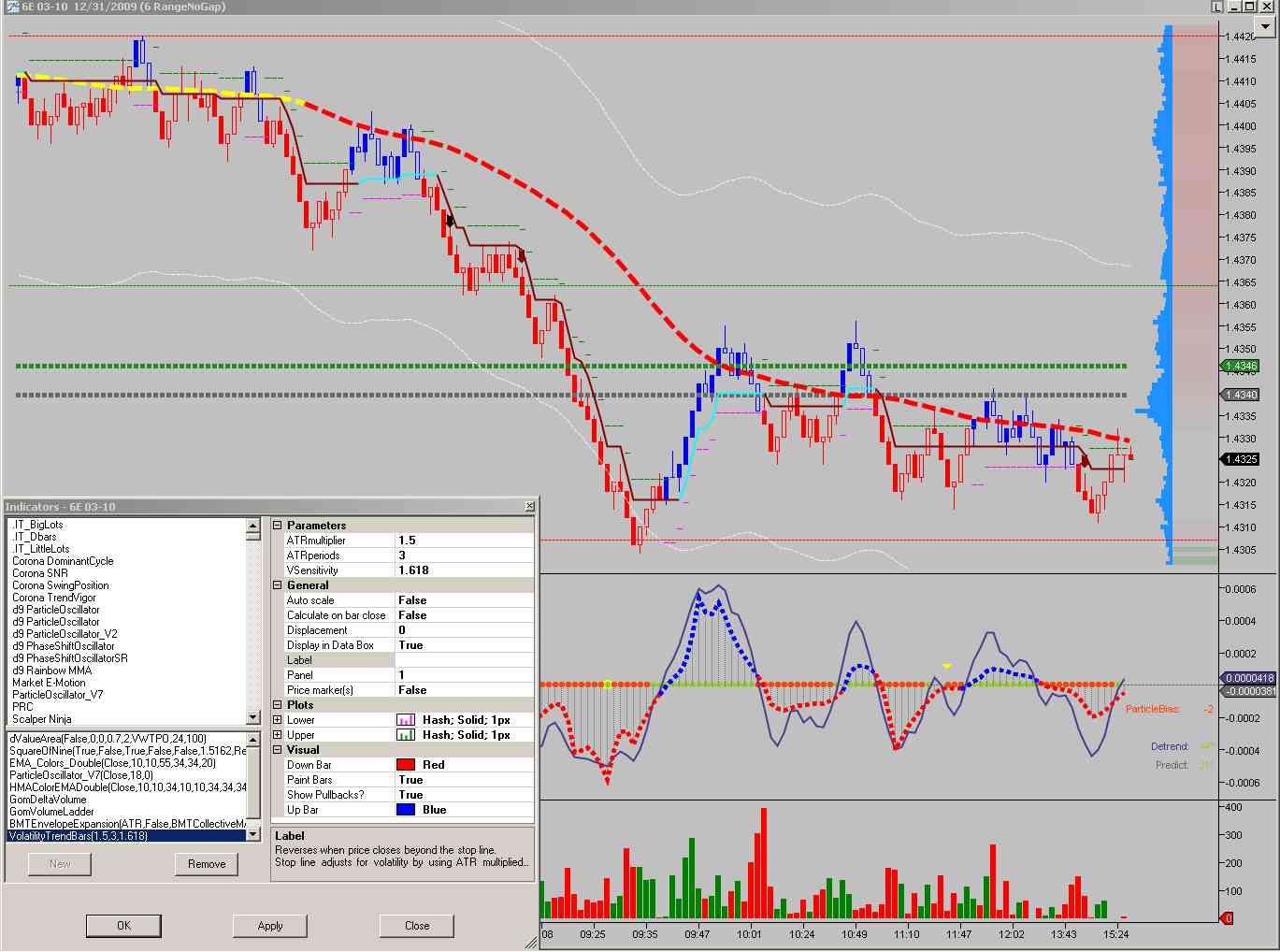This screenshot has width=1280, height=952.
Task: Click the empty Label value field
Action: tap(464, 660)
